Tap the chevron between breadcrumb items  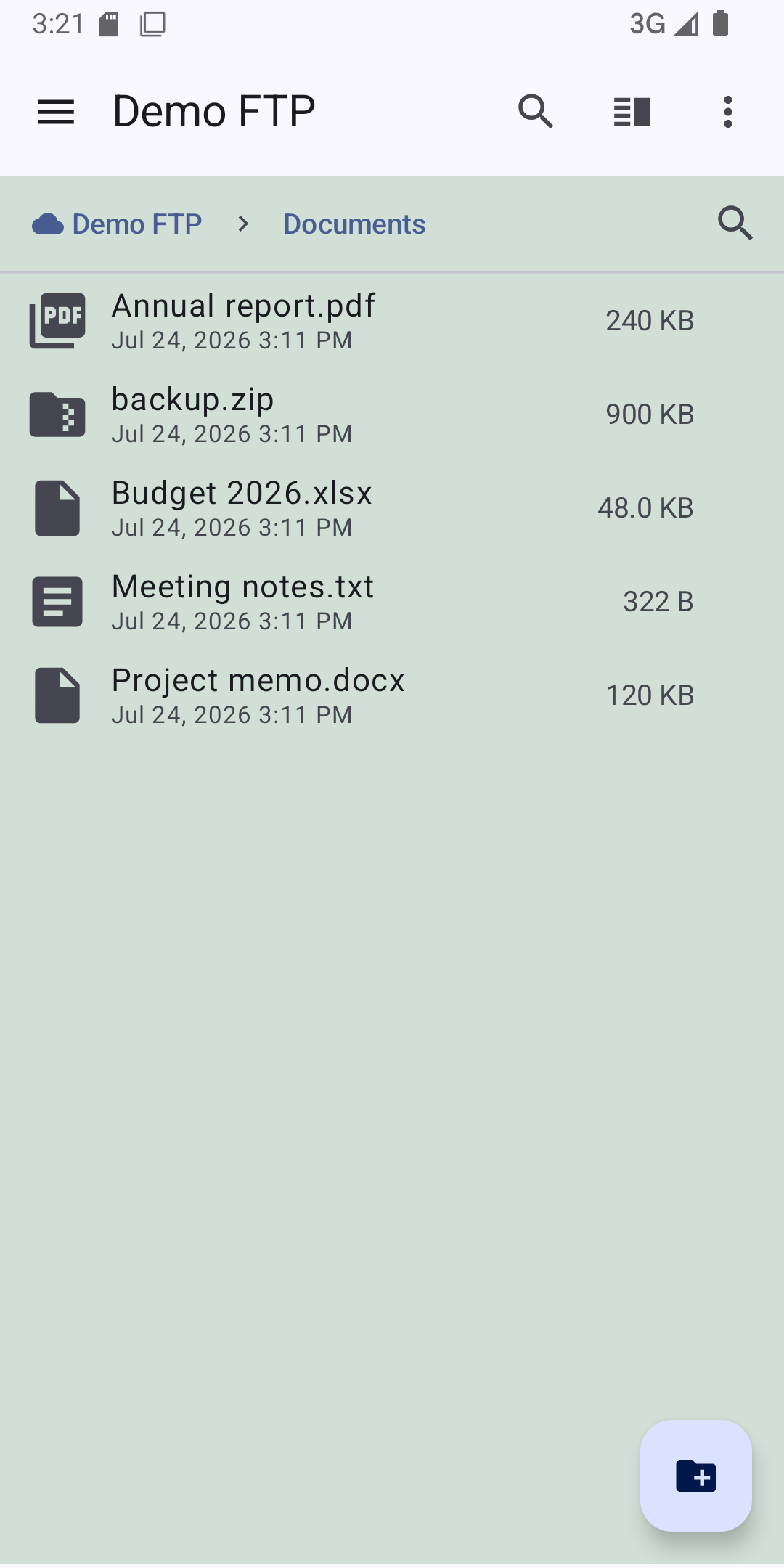(x=243, y=224)
